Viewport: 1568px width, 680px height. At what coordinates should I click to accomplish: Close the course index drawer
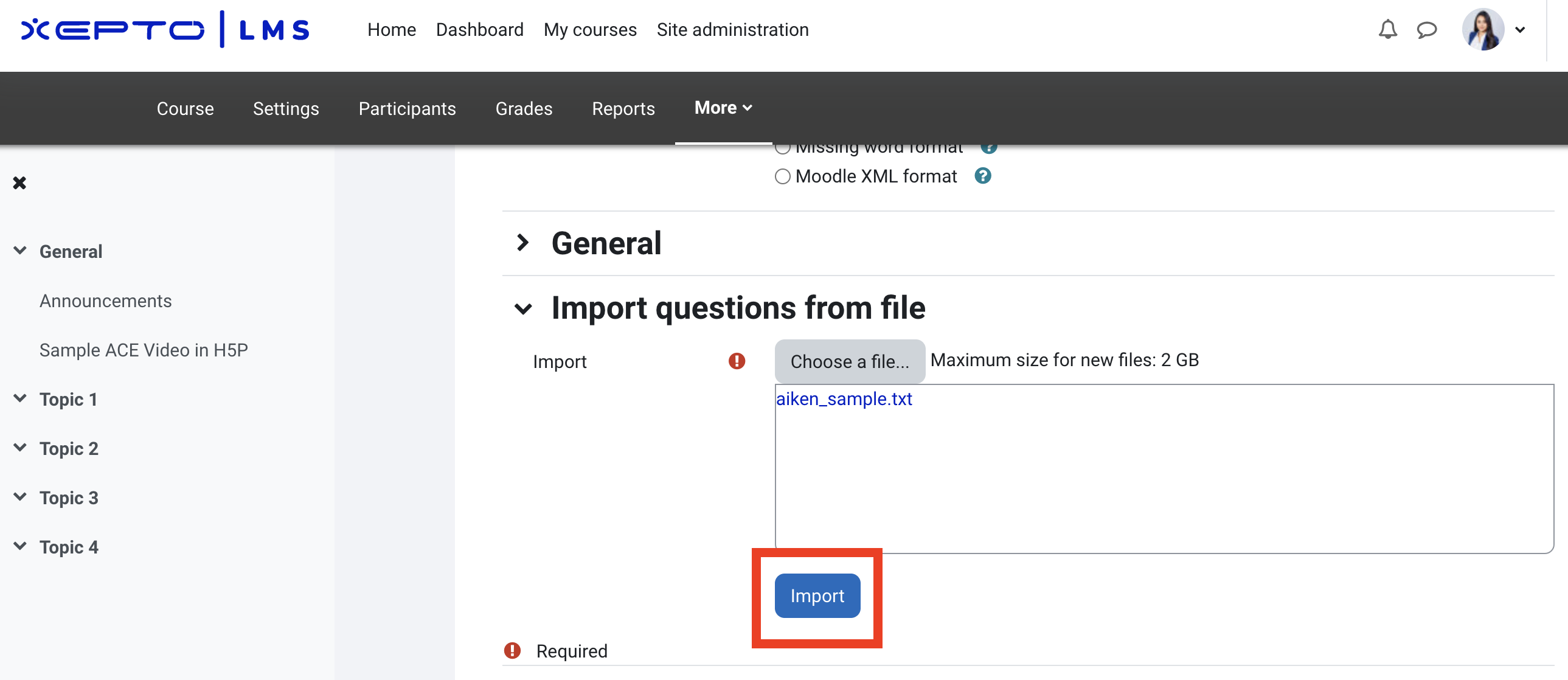click(19, 182)
